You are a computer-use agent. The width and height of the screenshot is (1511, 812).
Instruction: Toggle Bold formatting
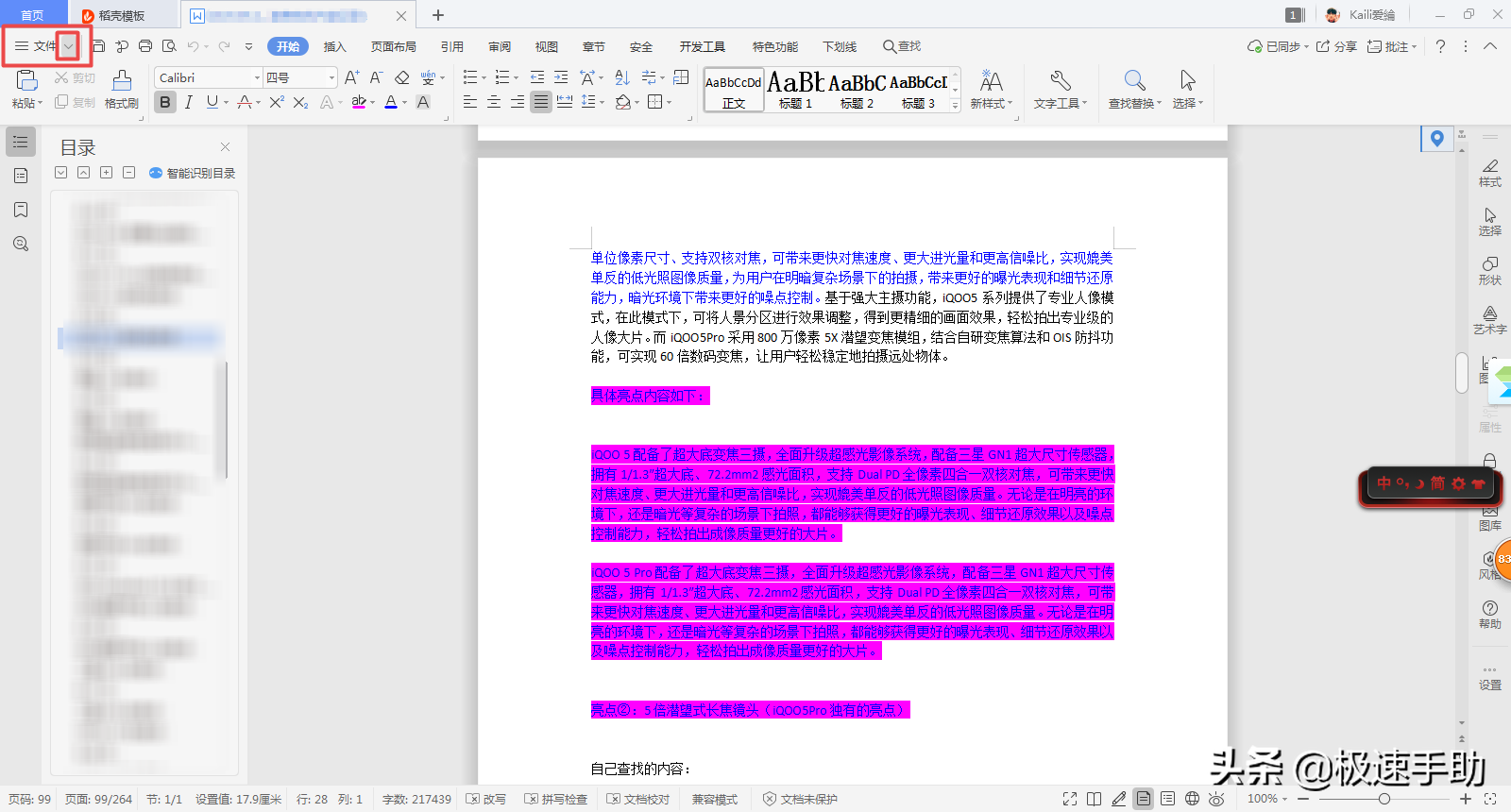pos(165,102)
